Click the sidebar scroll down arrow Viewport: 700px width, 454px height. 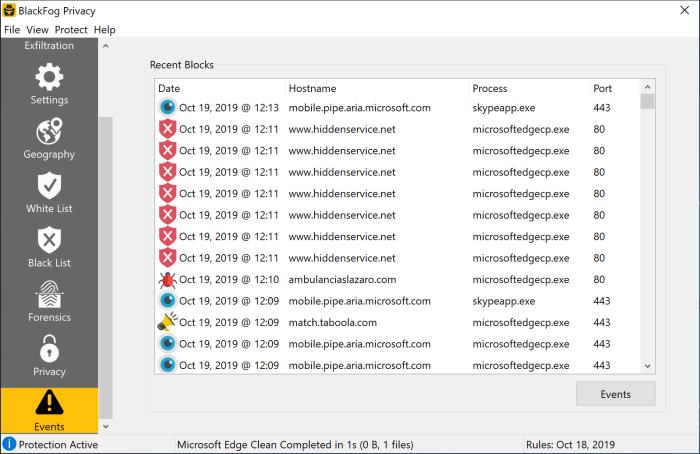click(106, 426)
